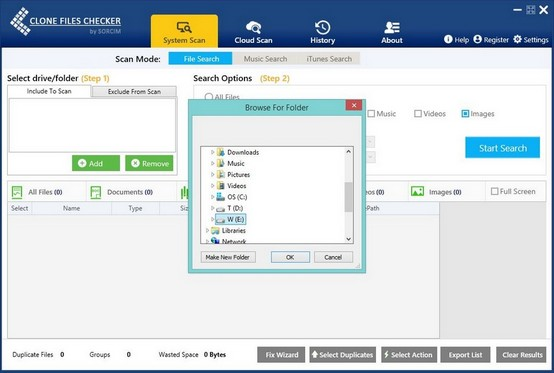Click the Fix Wizard button
This screenshot has width=554, height=373.
(281, 355)
